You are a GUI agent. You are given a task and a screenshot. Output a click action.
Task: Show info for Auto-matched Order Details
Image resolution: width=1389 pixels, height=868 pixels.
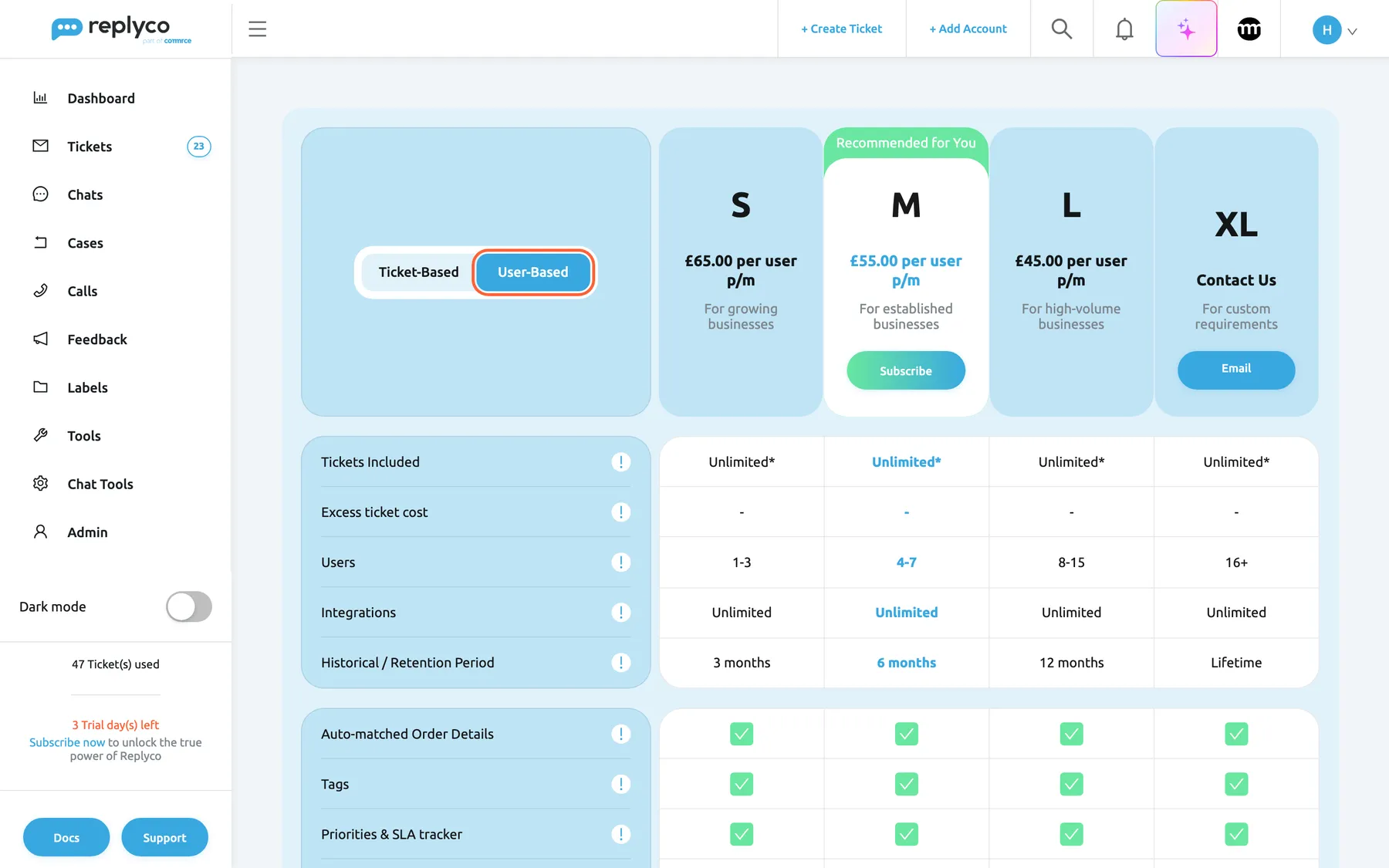pyautogui.click(x=620, y=734)
